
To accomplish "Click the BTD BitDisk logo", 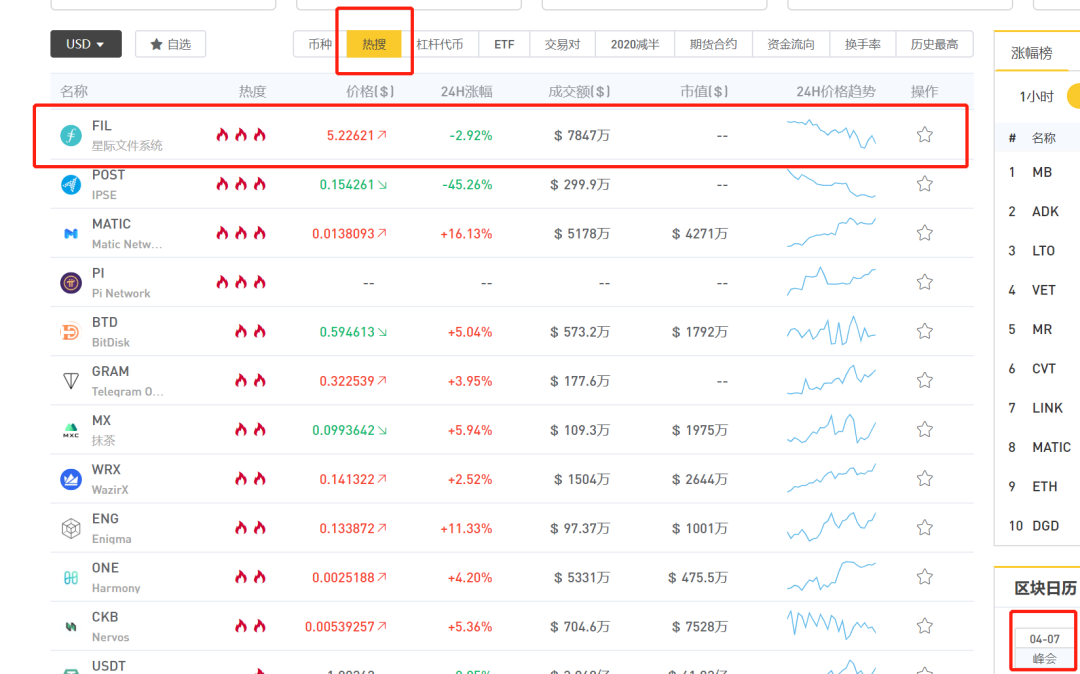I will tap(71, 332).
